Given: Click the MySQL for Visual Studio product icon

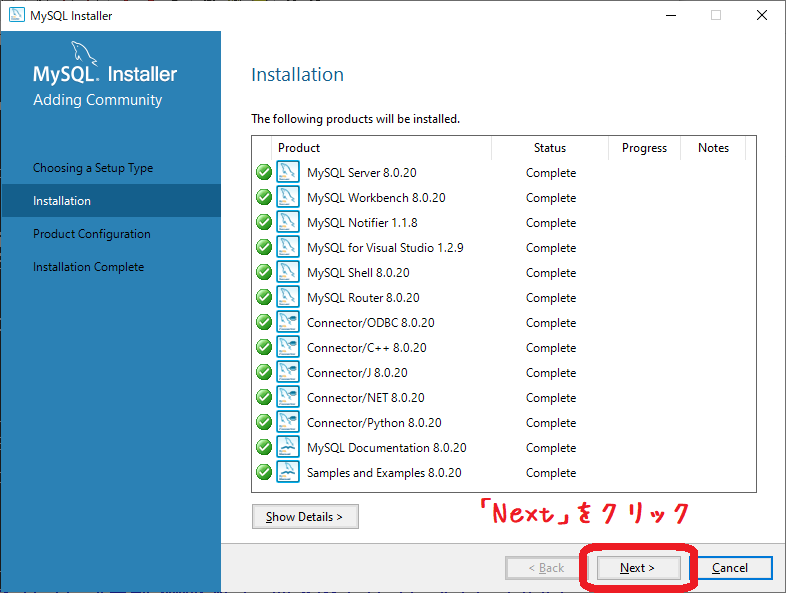Looking at the screenshot, I should 288,247.
